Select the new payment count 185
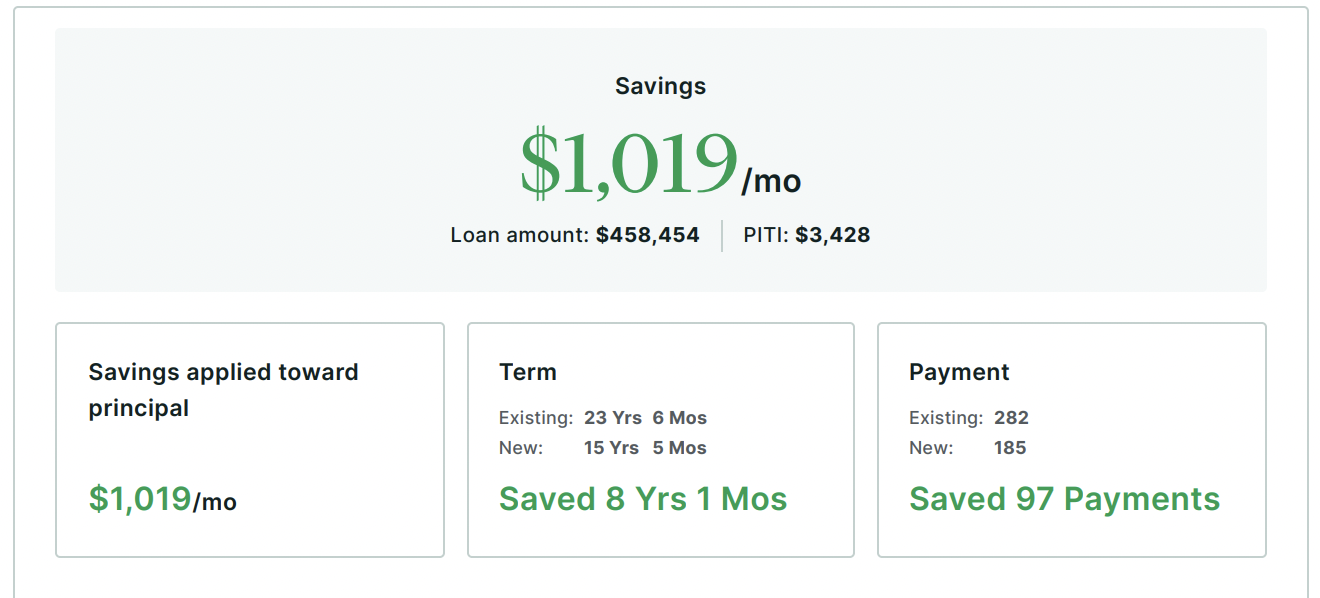Screen dimensions: 1320x598 click(1010, 448)
